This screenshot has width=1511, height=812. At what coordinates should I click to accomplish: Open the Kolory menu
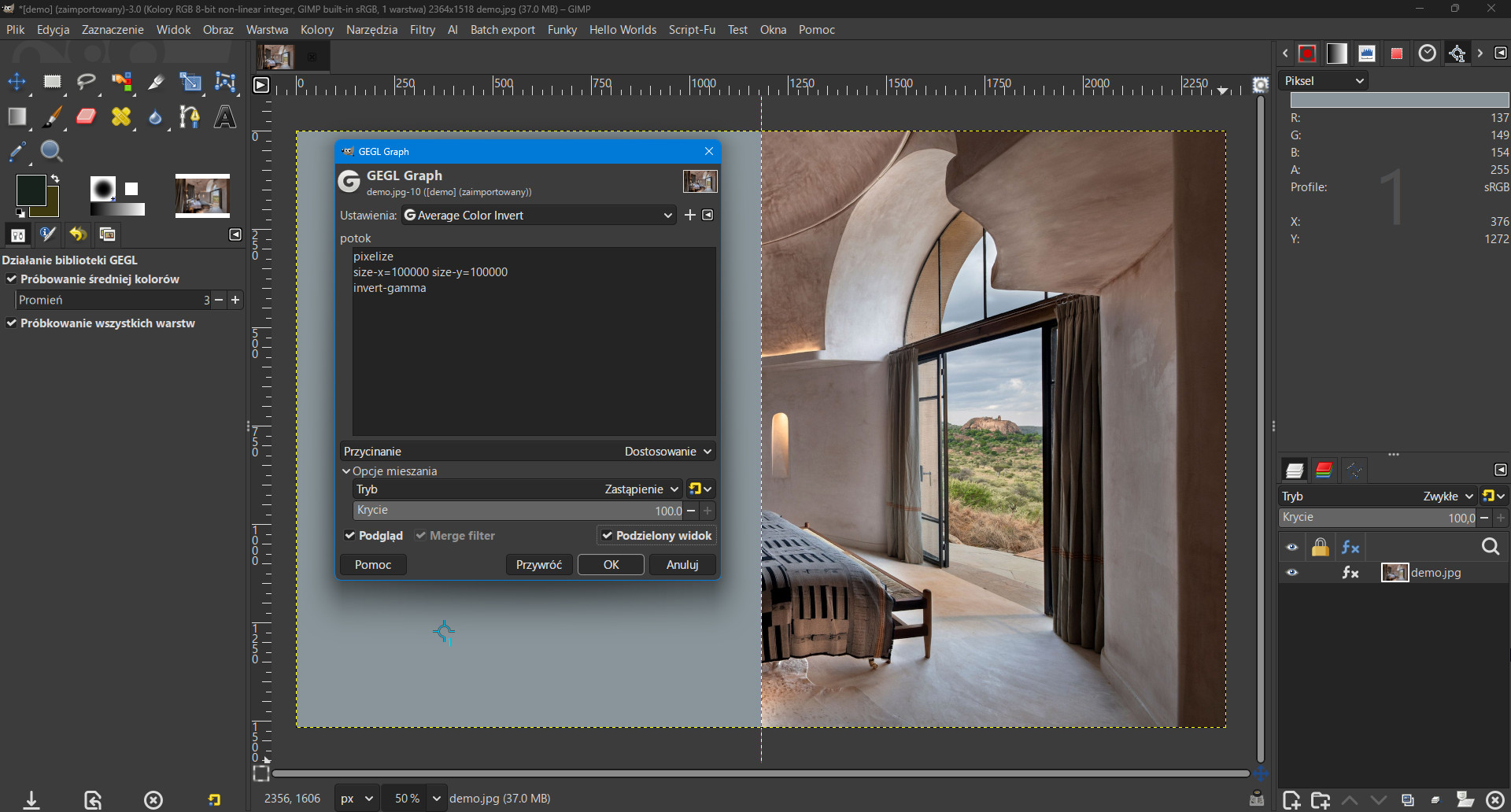[x=316, y=30]
